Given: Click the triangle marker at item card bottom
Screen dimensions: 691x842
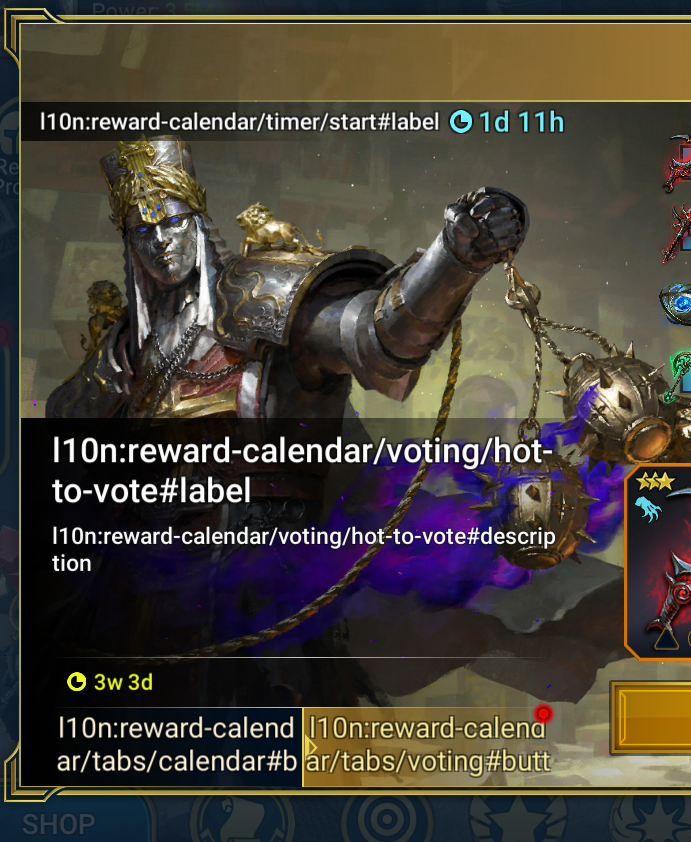Looking at the screenshot, I should coord(666,640).
